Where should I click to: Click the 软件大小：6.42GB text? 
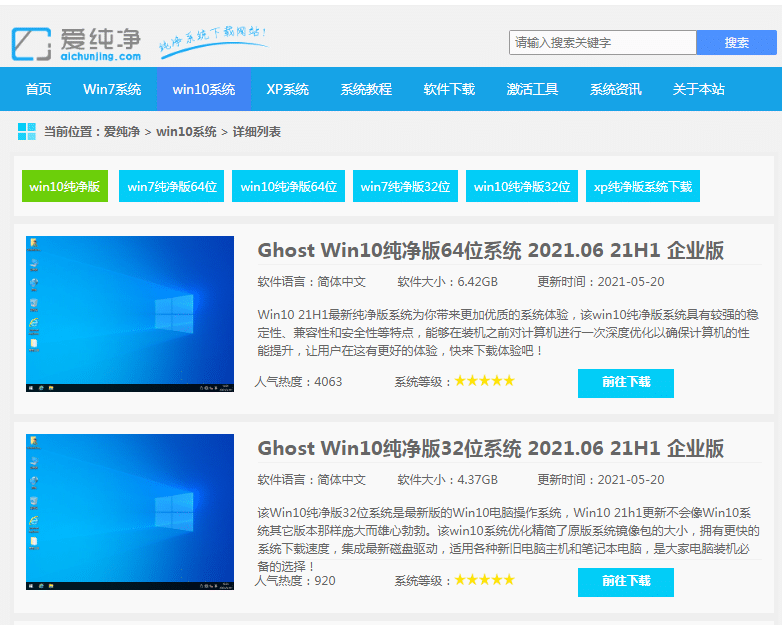click(447, 282)
